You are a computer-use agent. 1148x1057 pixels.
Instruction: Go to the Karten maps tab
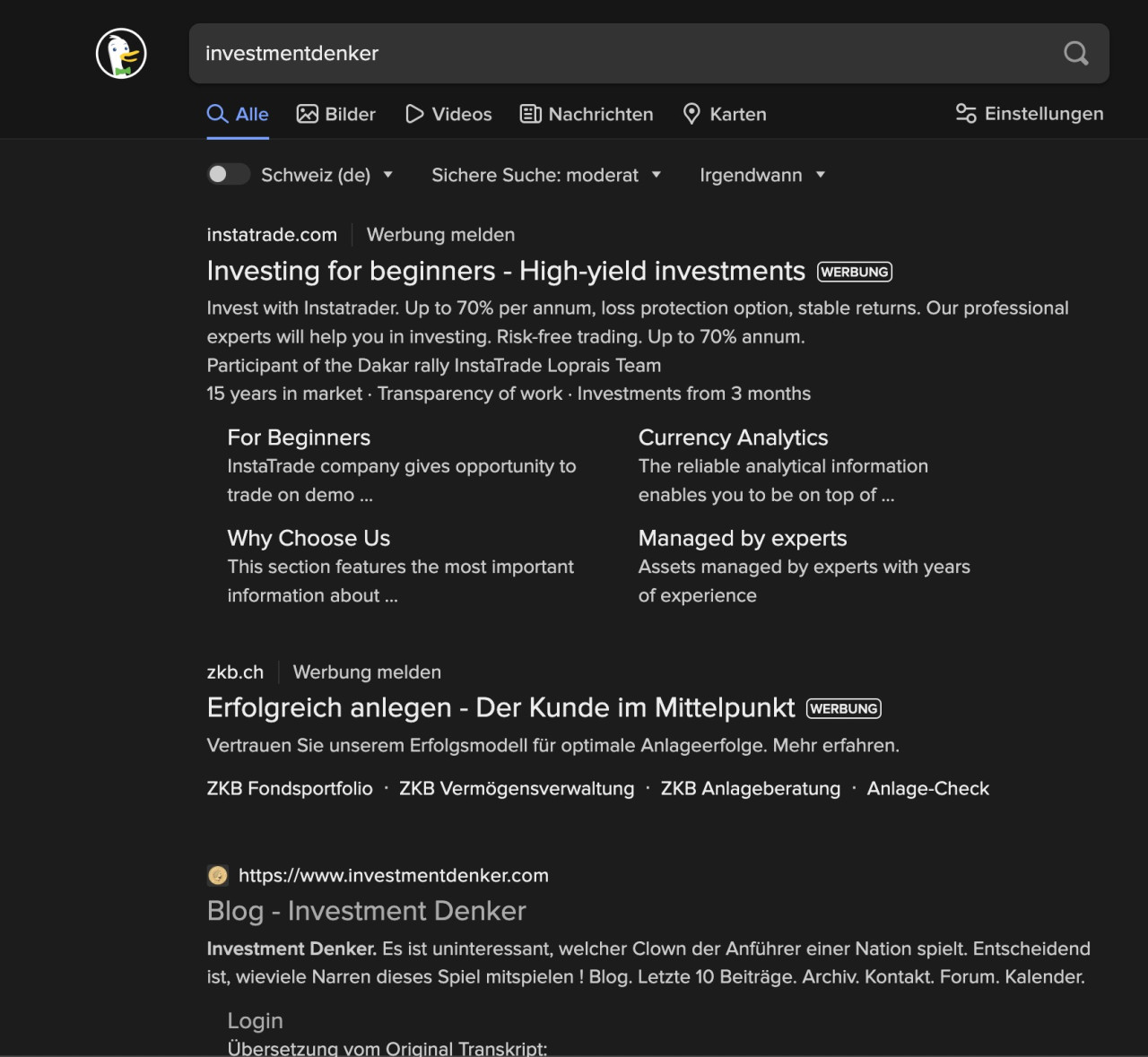coord(725,114)
